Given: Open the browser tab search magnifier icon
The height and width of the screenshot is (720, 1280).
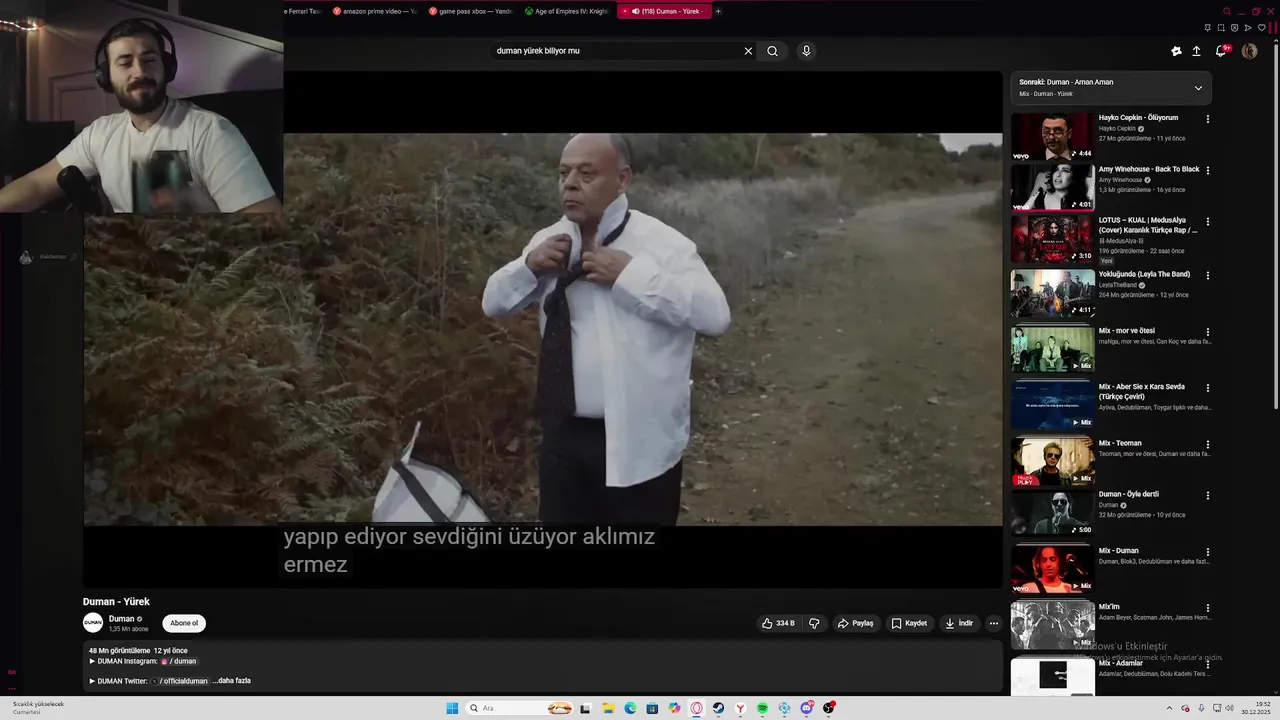Looking at the screenshot, I should pos(1227,11).
